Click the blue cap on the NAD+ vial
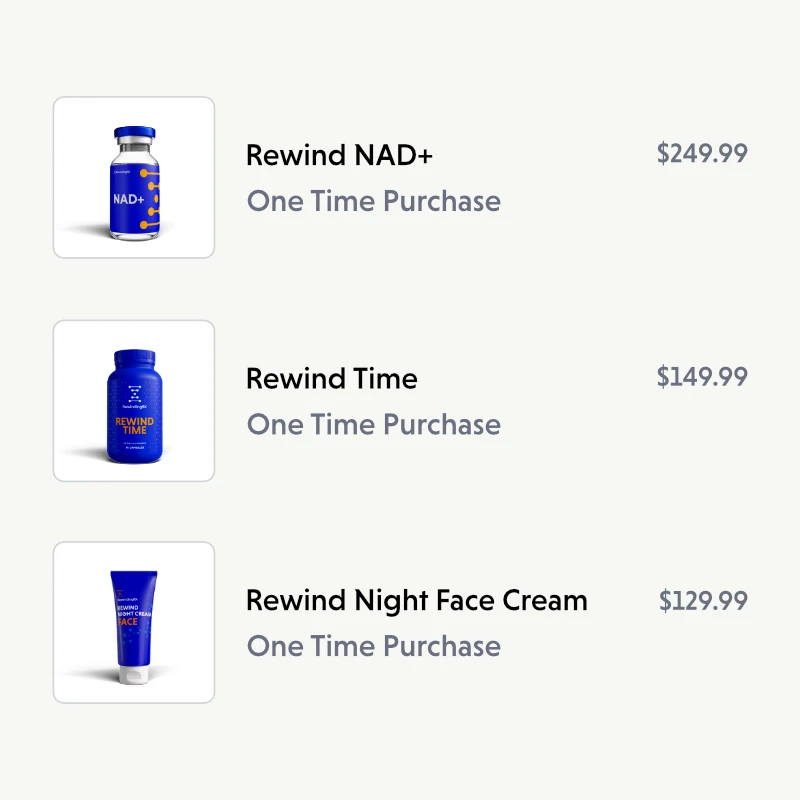 pos(135,133)
